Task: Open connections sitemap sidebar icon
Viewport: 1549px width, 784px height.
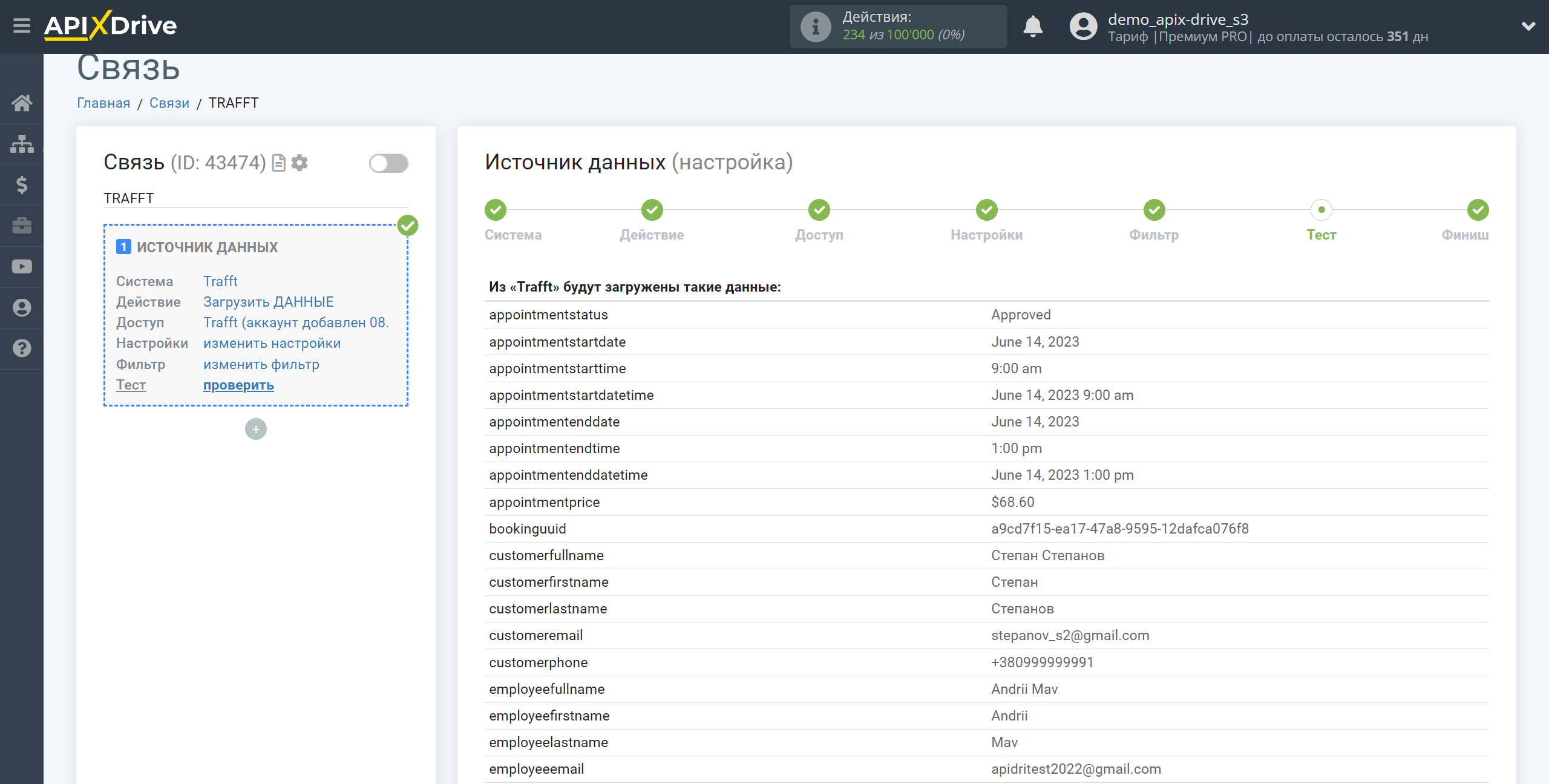Action: coord(22,144)
